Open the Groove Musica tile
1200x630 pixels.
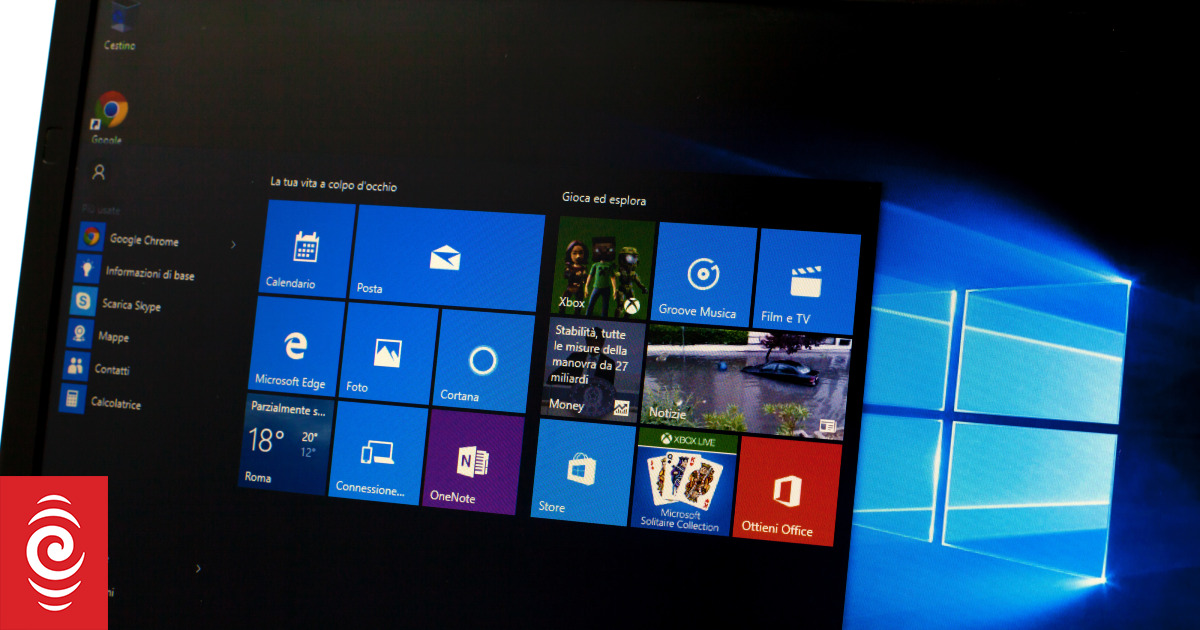[x=706, y=274]
